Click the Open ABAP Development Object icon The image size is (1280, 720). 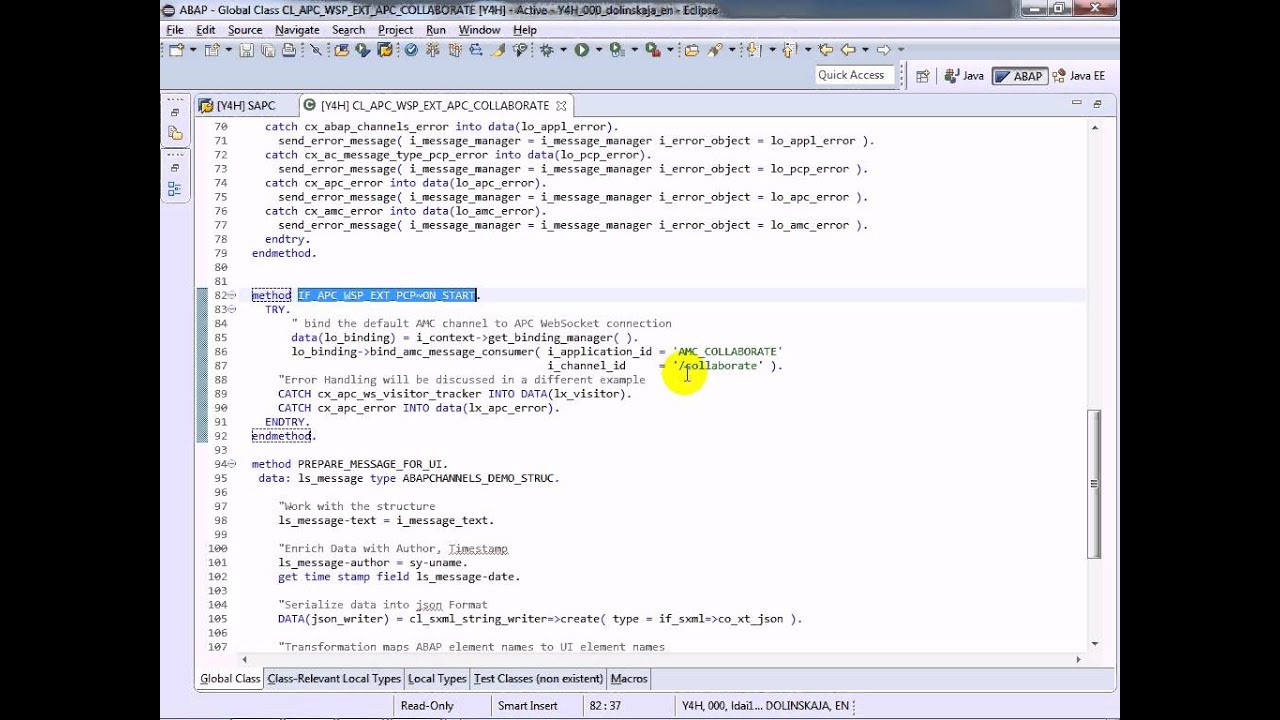pos(341,50)
